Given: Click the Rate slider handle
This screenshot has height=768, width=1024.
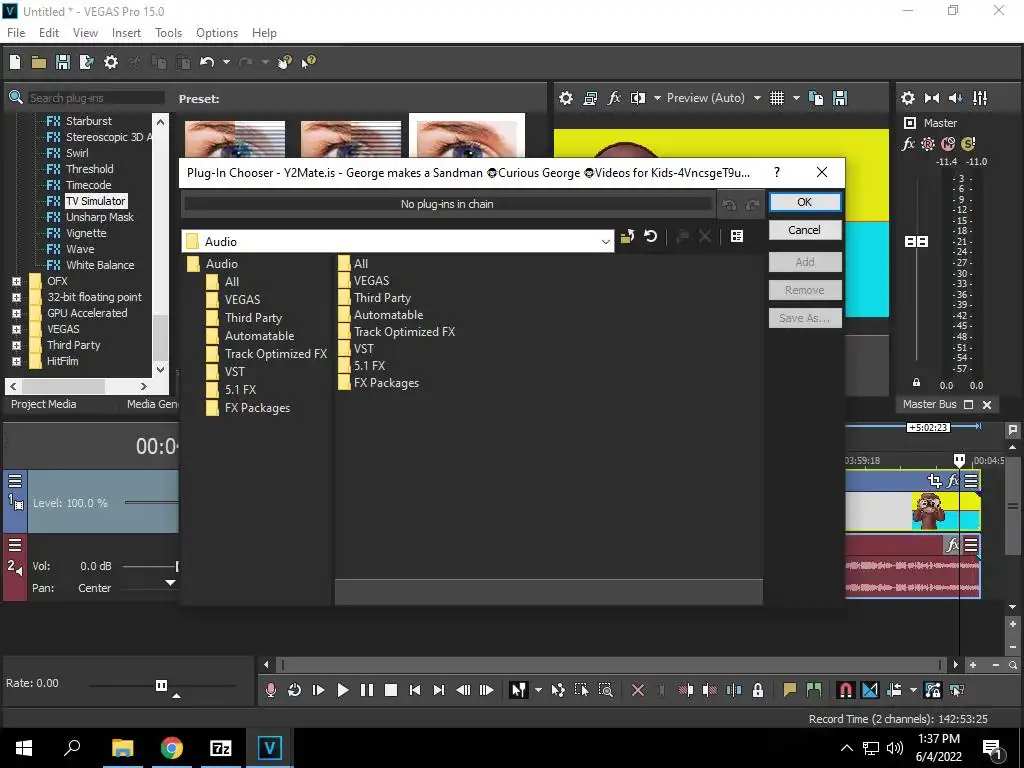Looking at the screenshot, I should 161,685.
